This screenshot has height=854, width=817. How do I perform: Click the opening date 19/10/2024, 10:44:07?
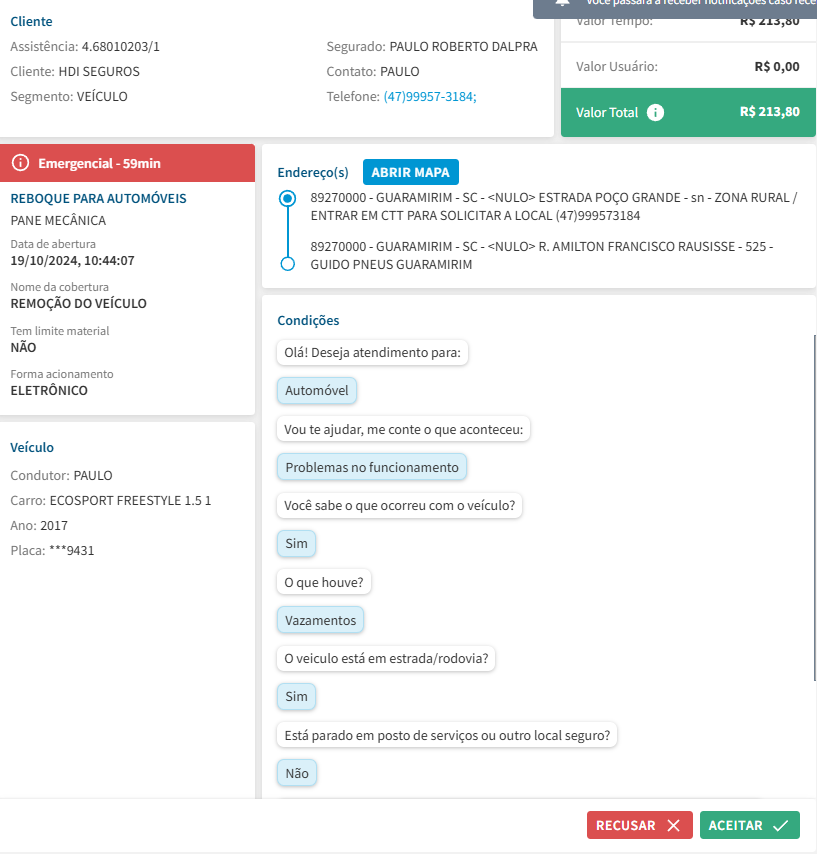(x=72, y=260)
